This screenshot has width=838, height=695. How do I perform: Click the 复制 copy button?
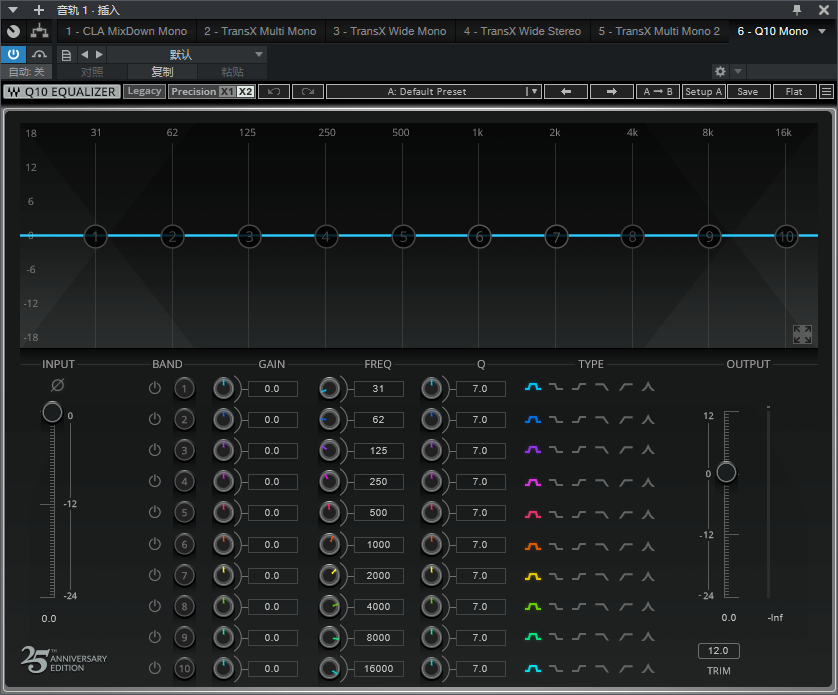(x=162, y=72)
